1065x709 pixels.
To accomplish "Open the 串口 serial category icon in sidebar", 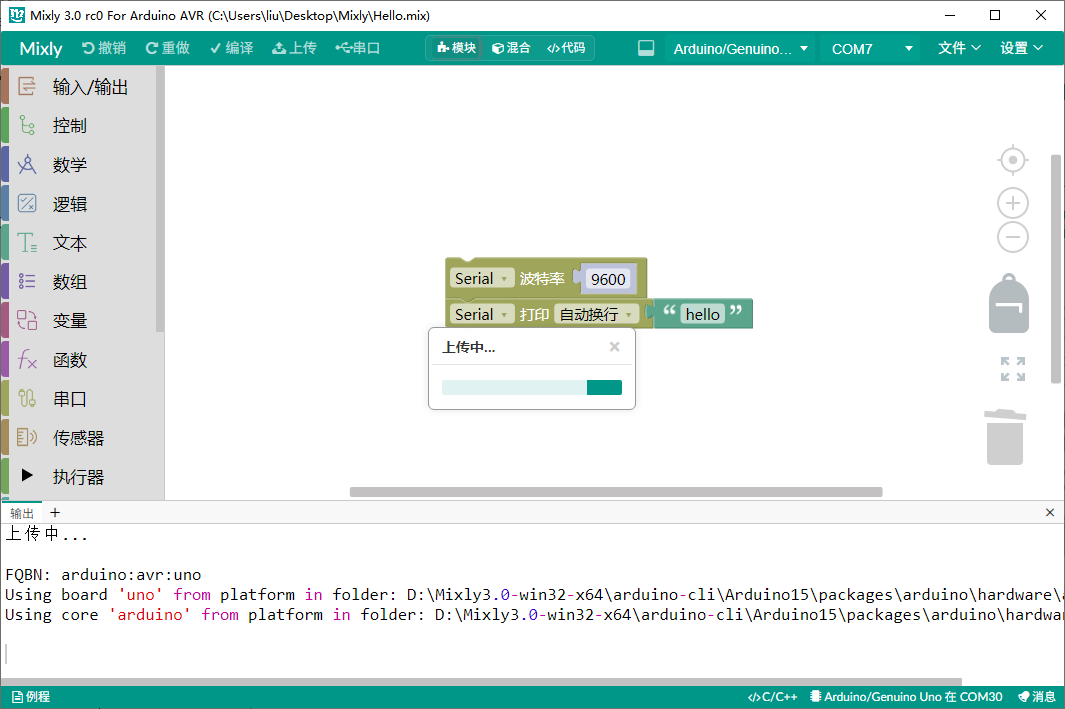I will click(x=27, y=399).
